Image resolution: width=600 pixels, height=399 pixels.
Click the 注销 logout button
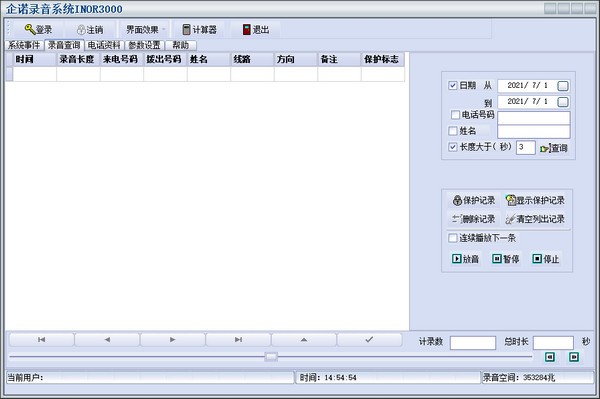click(x=90, y=29)
